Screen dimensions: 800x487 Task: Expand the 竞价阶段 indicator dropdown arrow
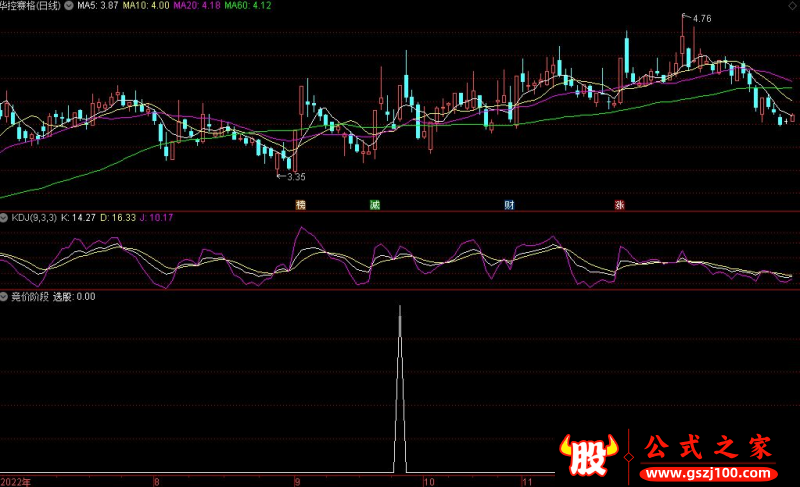coord(4,297)
